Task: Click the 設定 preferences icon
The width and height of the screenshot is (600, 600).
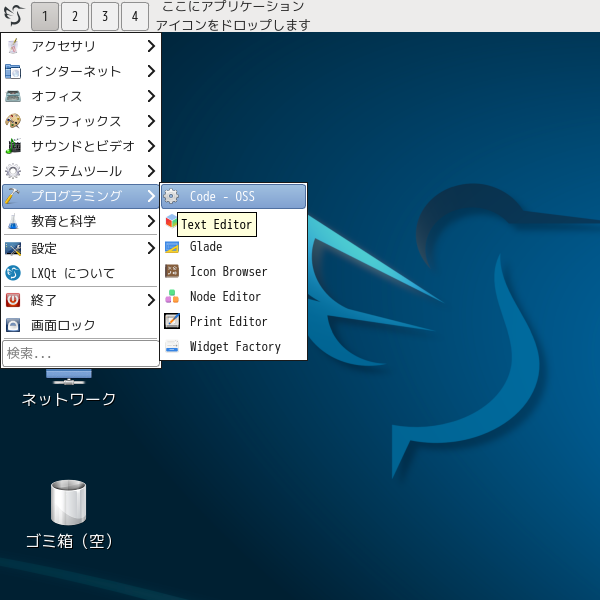Action: [13, 248]
